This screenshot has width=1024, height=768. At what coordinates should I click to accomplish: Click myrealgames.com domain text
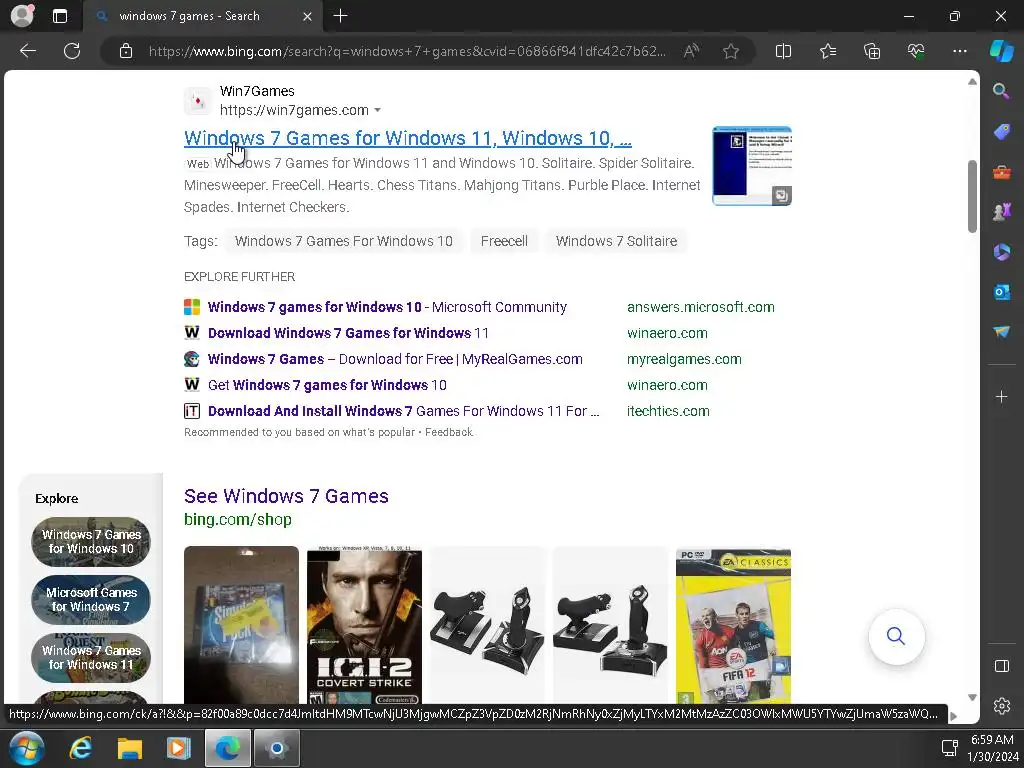pos(684,359)
